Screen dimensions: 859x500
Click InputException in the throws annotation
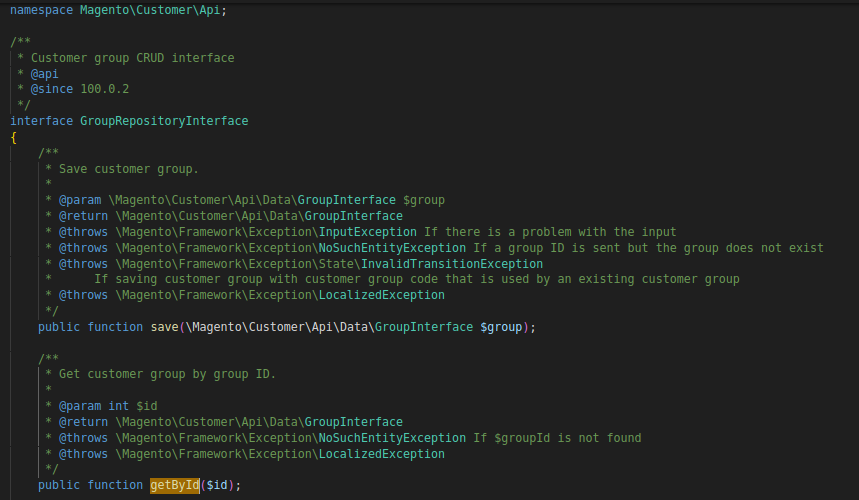[x=368, y=232]
